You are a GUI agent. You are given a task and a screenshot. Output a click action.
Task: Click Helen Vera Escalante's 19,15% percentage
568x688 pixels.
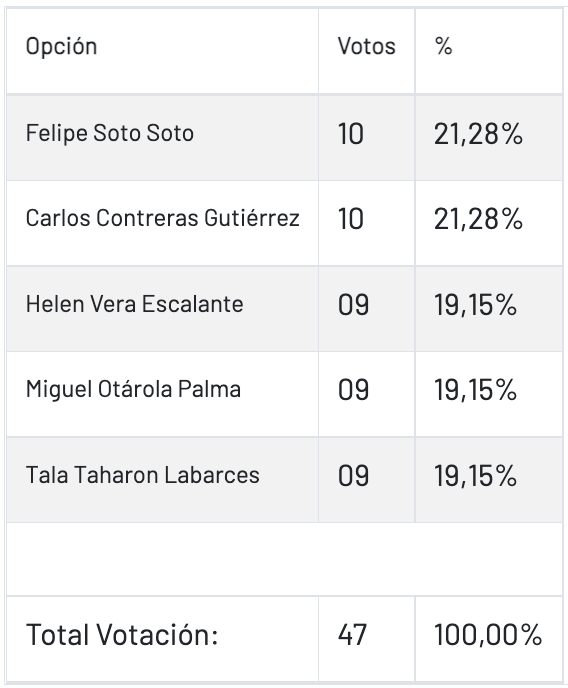point(475,305)
